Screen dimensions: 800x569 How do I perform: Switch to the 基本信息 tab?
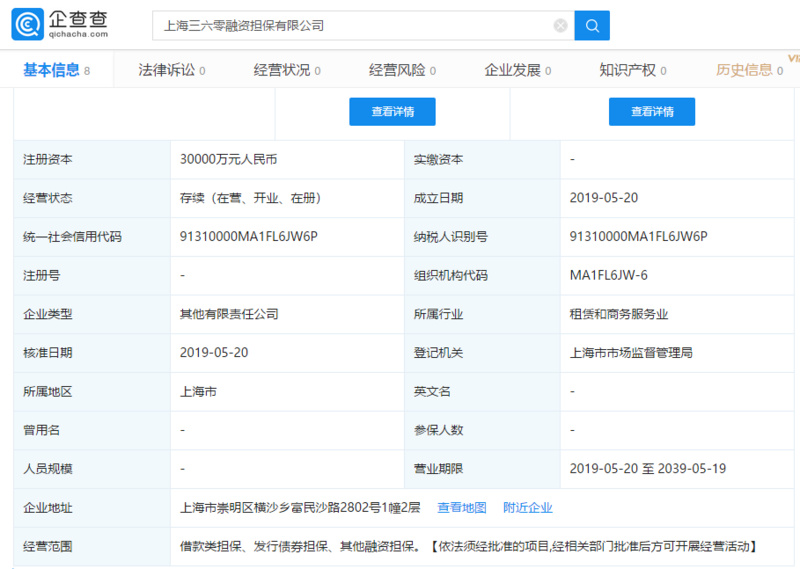[51, 70]
